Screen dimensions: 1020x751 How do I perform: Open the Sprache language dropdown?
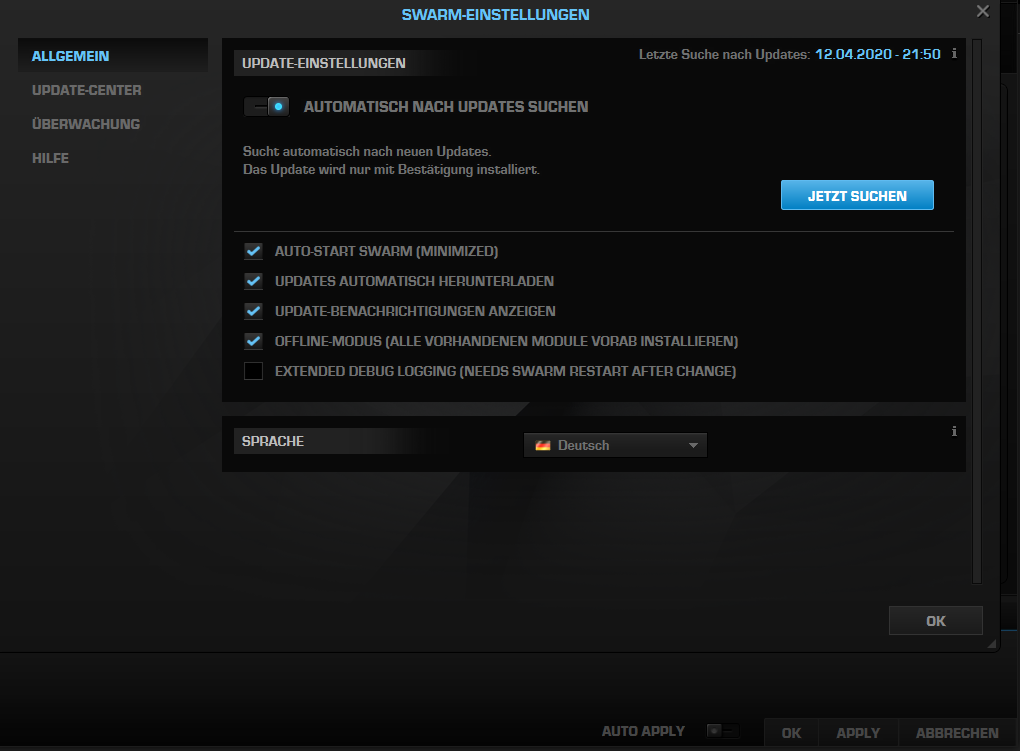(x=615, y=445)
